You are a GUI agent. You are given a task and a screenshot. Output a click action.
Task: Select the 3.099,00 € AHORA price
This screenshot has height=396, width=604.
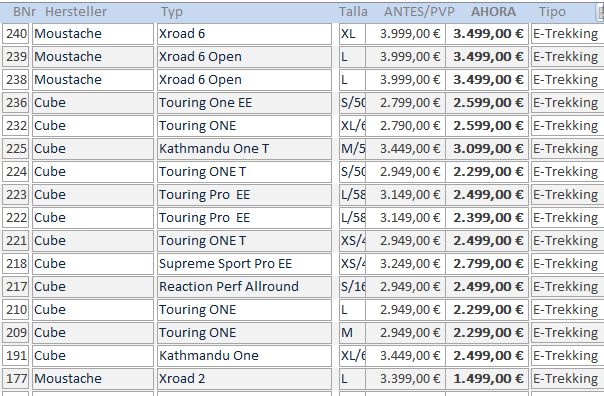tap(487, 149)
